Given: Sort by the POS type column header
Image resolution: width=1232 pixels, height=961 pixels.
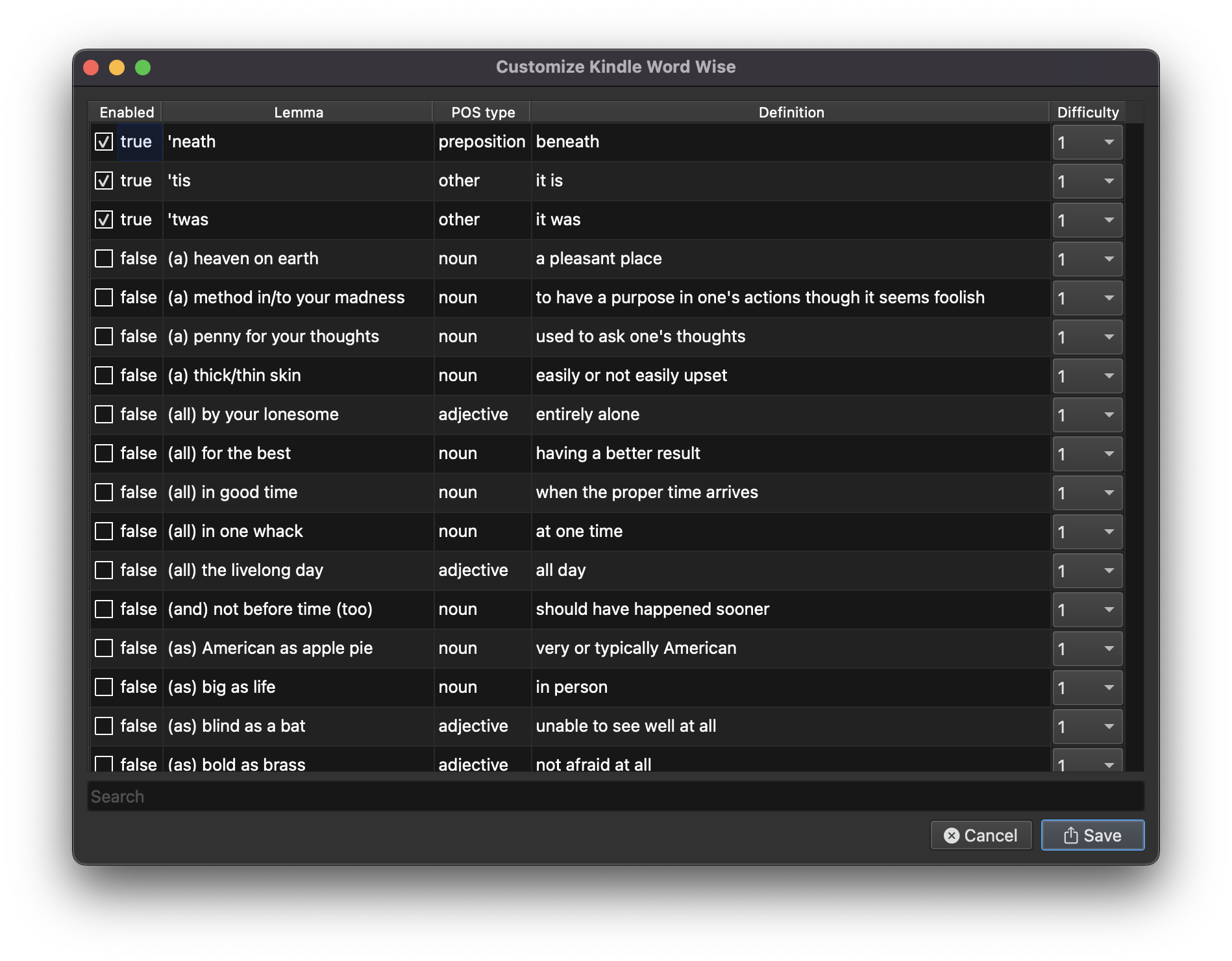Looking at the screenshot, I should coord(482,112).
